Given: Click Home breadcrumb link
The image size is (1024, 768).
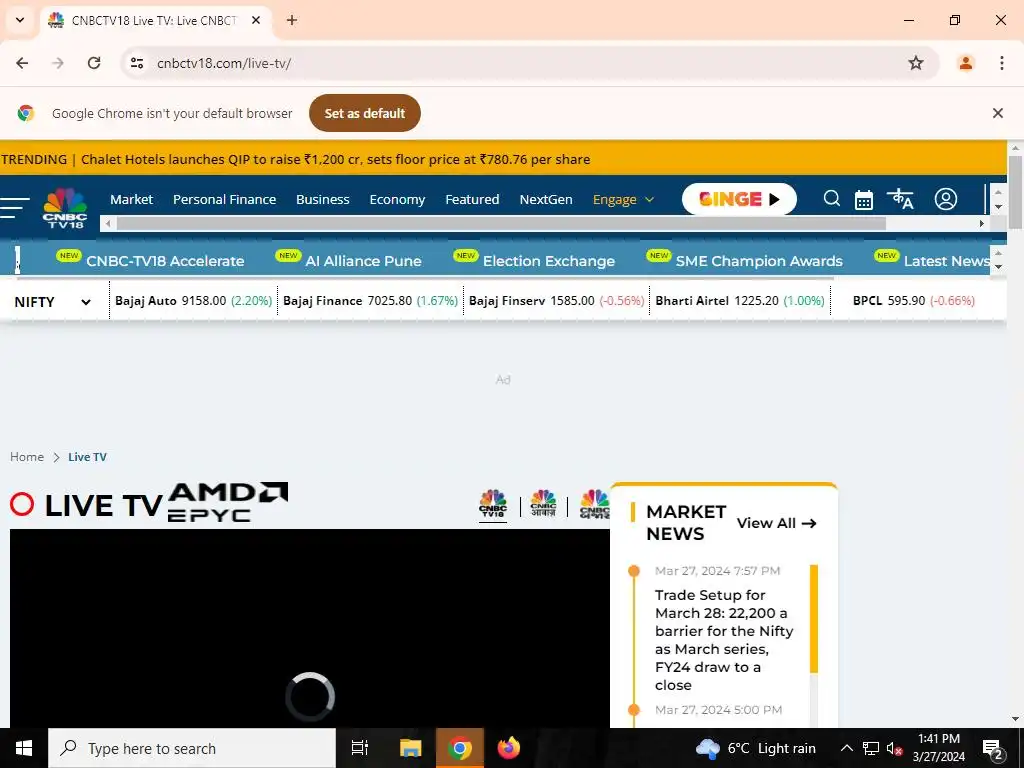Looking at the screenshot, I should point(27,456).
